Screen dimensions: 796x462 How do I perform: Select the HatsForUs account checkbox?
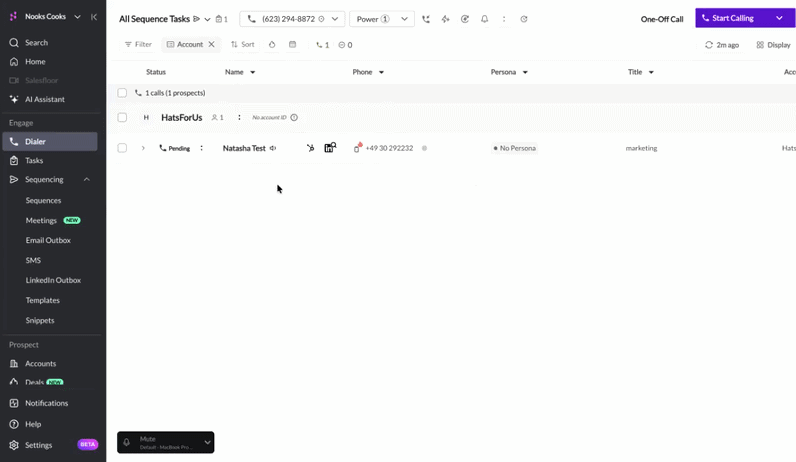click(122, 117)
